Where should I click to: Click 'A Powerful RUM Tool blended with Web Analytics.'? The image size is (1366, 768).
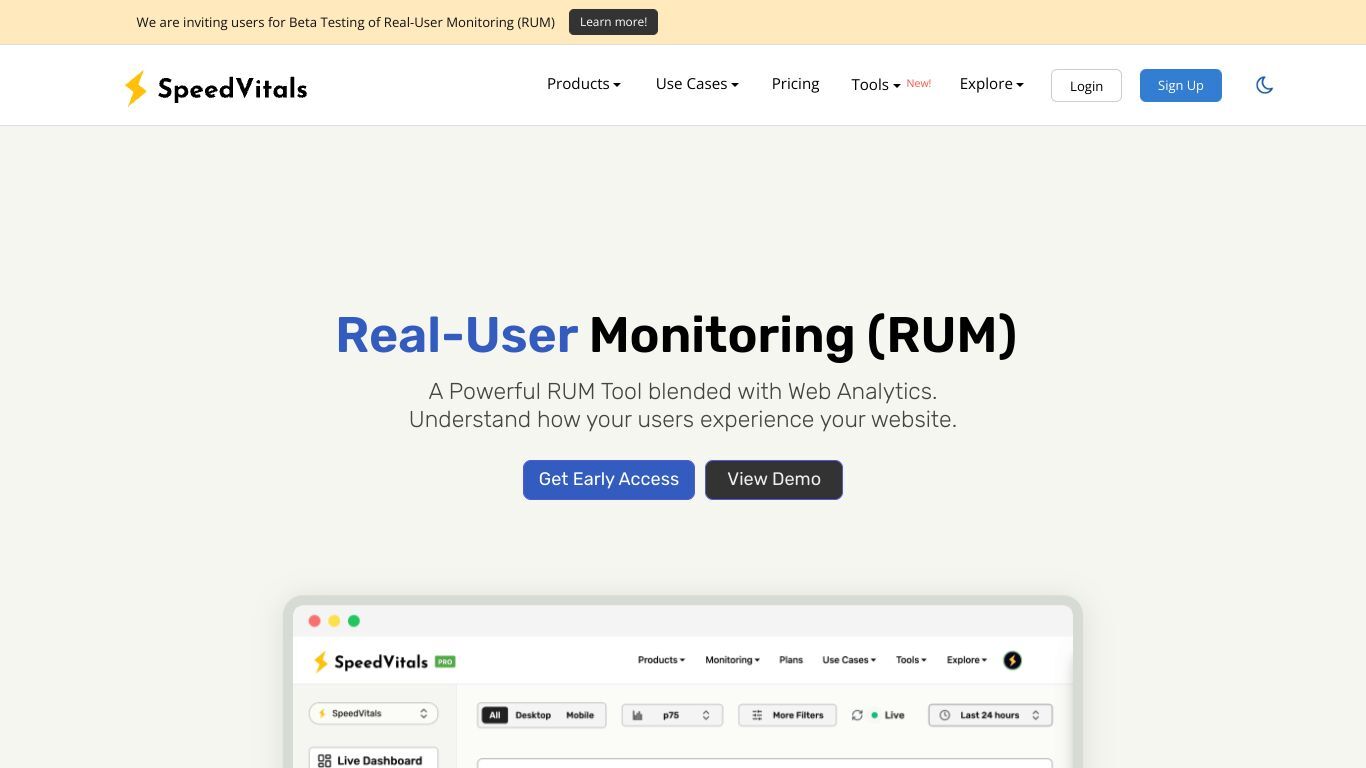[683, 391]
